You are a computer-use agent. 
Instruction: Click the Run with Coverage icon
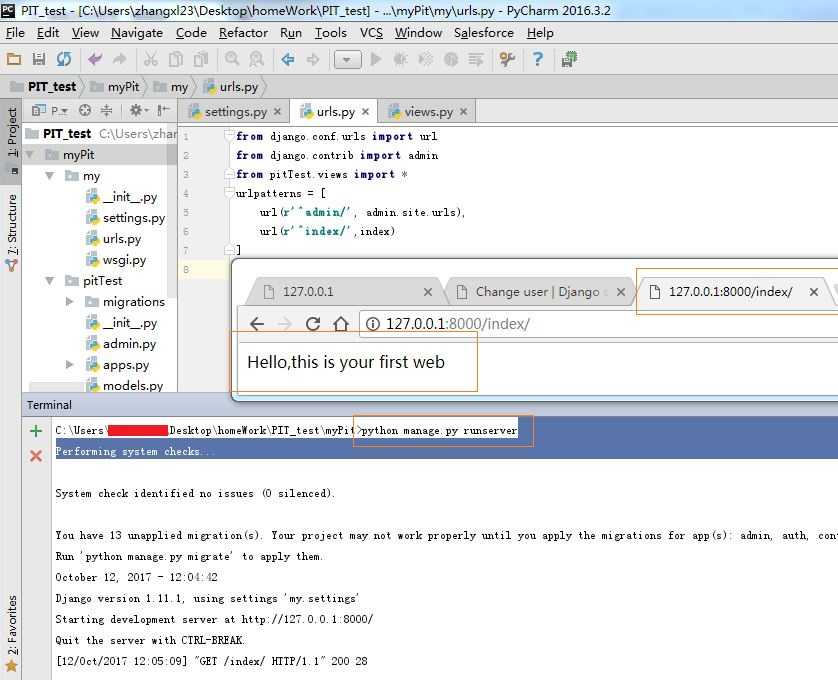426,59
